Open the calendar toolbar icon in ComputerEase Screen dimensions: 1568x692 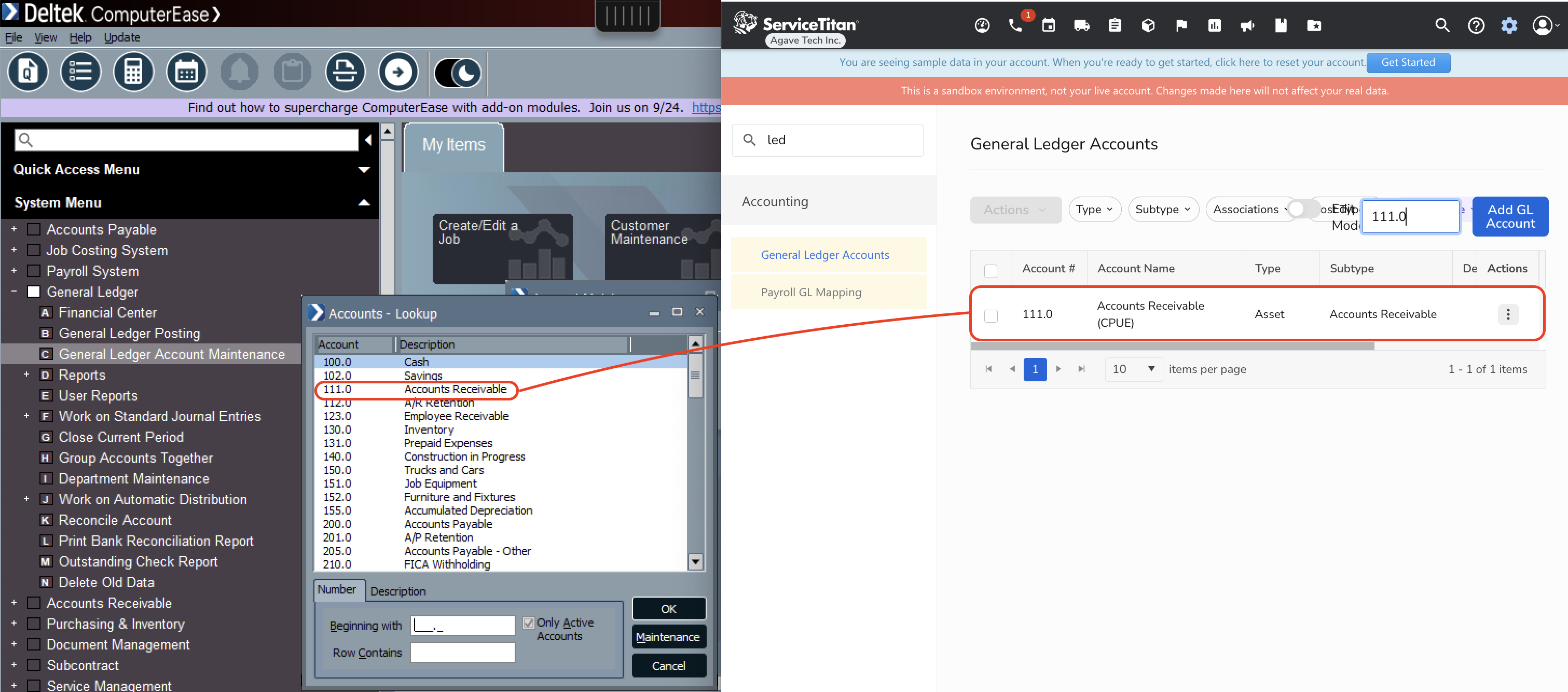coord(186,72)
